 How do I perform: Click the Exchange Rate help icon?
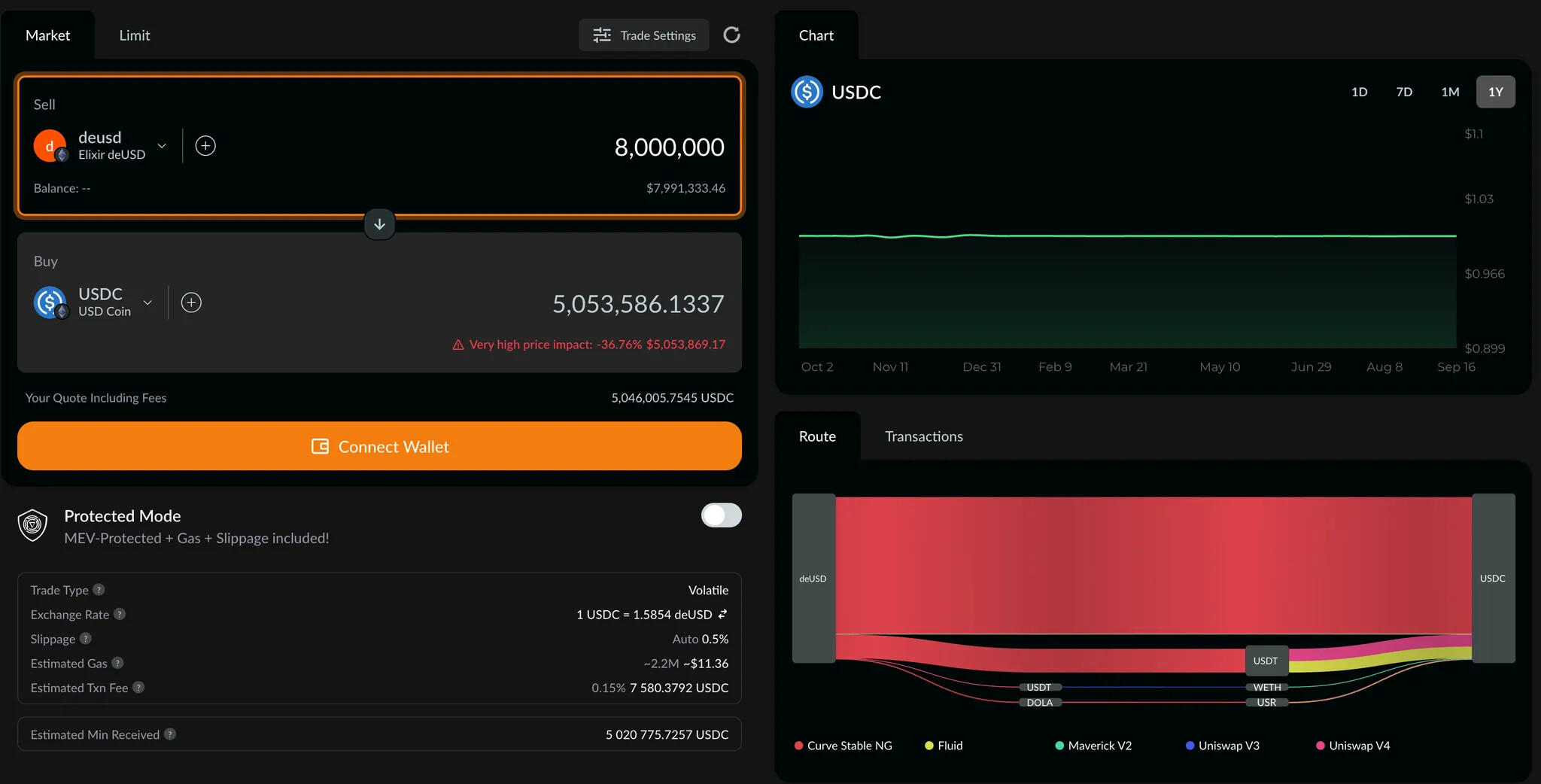[x=120, y=614]
